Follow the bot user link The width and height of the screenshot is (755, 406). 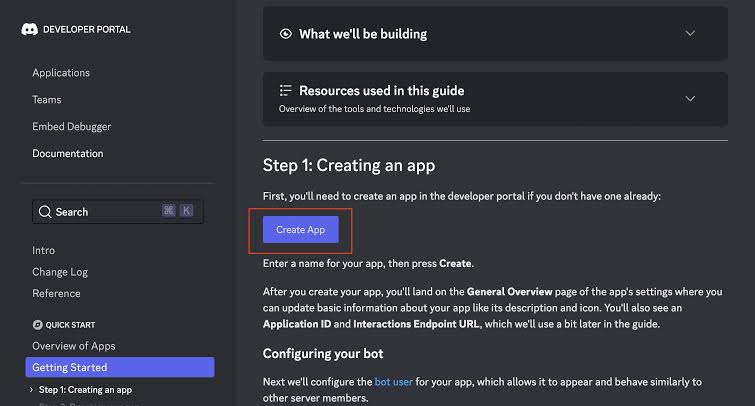click(393, 382)
